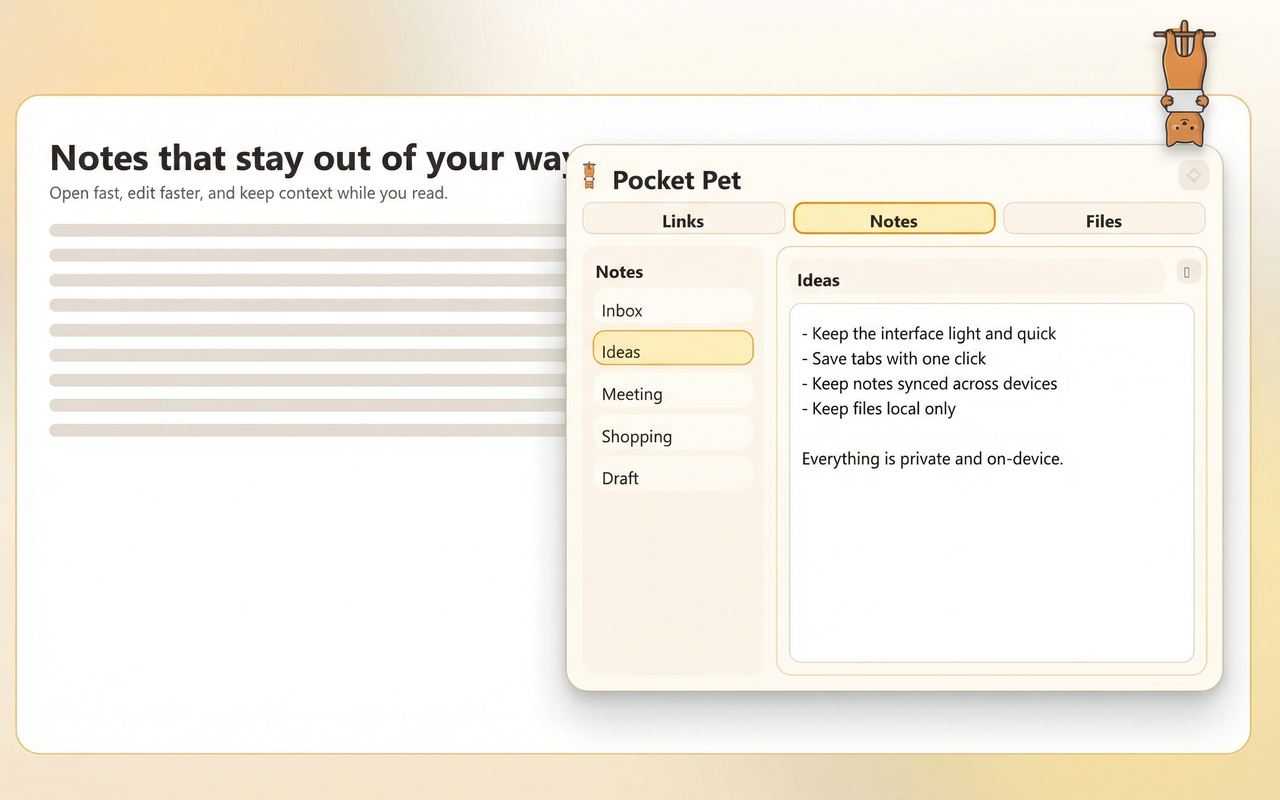Viewport: 1280px width, 800px height.
Task: Open the Meeting note
Action: pyautogui.click(x=673, y=393)
